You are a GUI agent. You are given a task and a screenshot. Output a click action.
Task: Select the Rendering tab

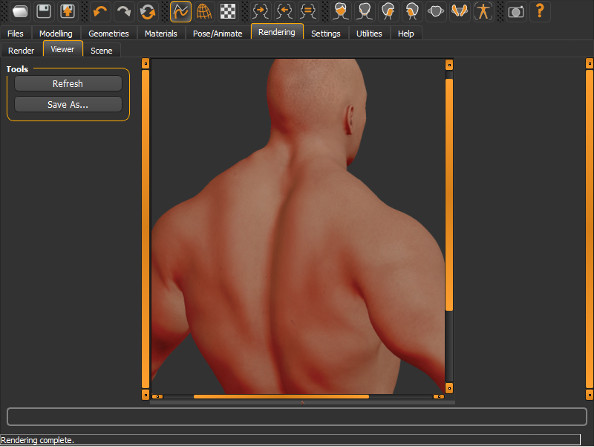click(277, 32)
